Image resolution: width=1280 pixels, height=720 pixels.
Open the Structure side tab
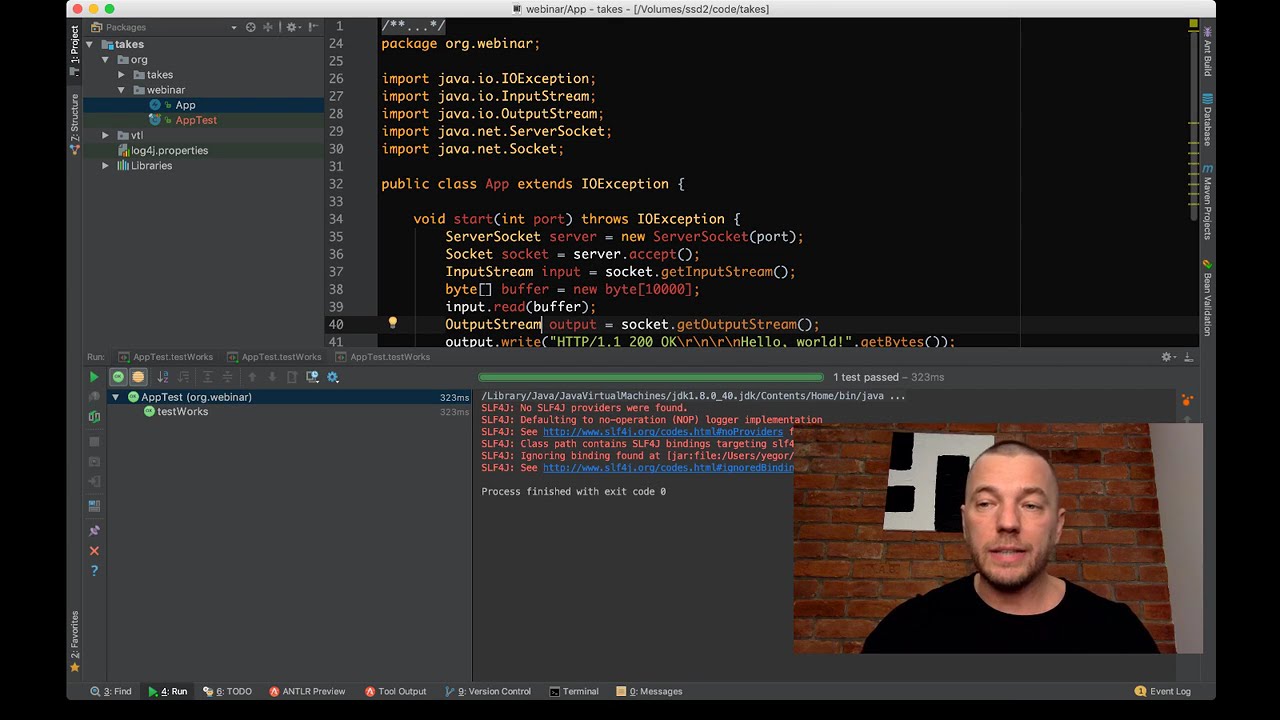tap(75, 125)
